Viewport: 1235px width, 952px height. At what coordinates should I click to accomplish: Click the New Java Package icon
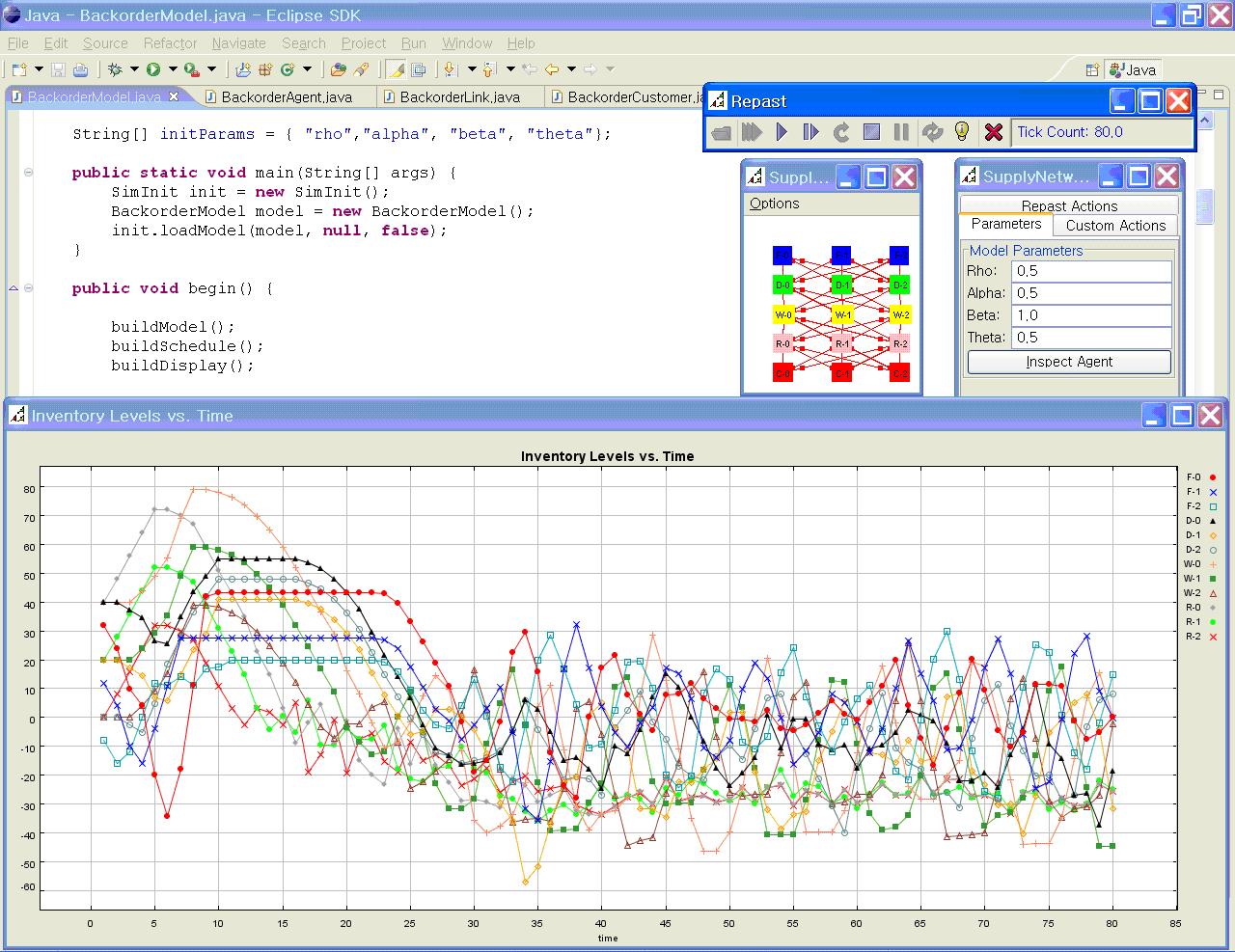[264, 69]
